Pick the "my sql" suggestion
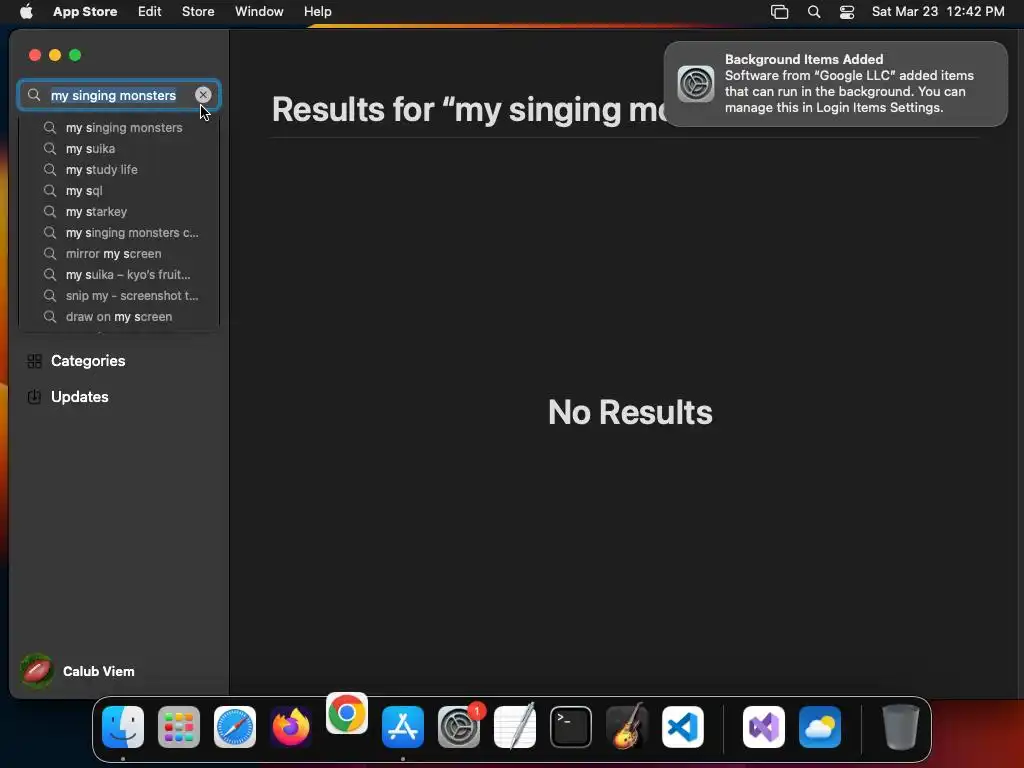Image resolution: width=1024 pixels, height=768 pixels. click(119, 191)
